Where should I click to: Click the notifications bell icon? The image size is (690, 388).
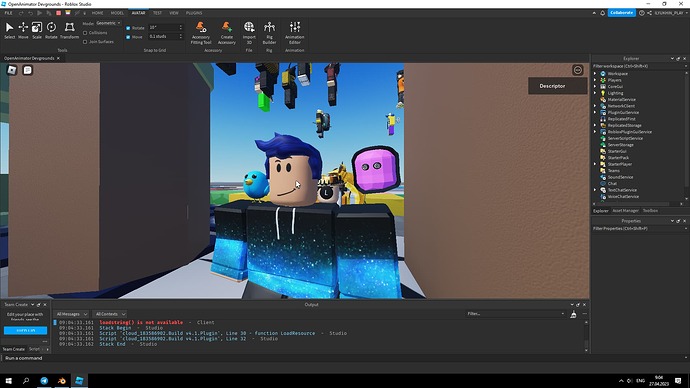click(602, 13)
